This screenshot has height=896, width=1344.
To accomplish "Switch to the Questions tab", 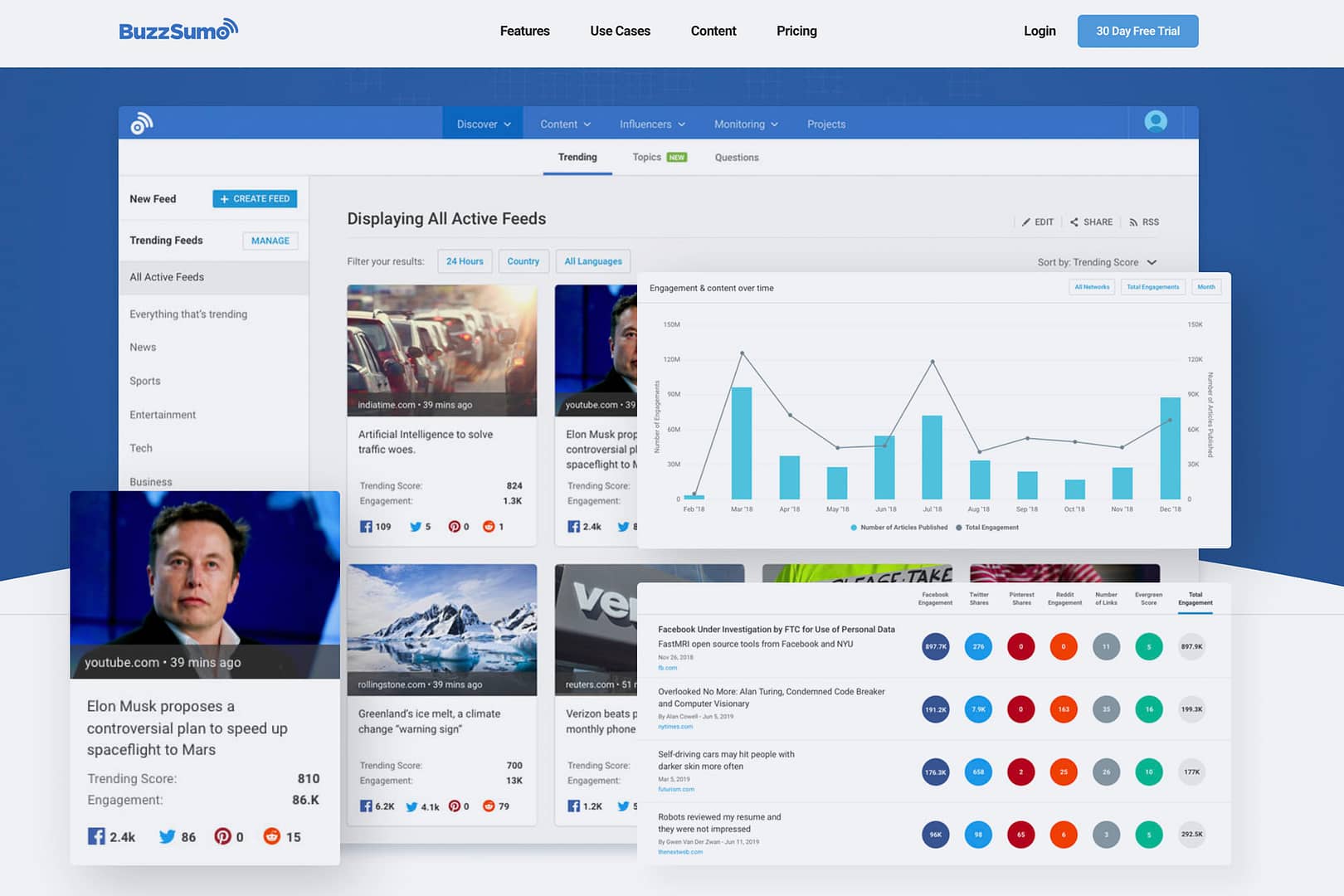I will (x=737, y=158).
